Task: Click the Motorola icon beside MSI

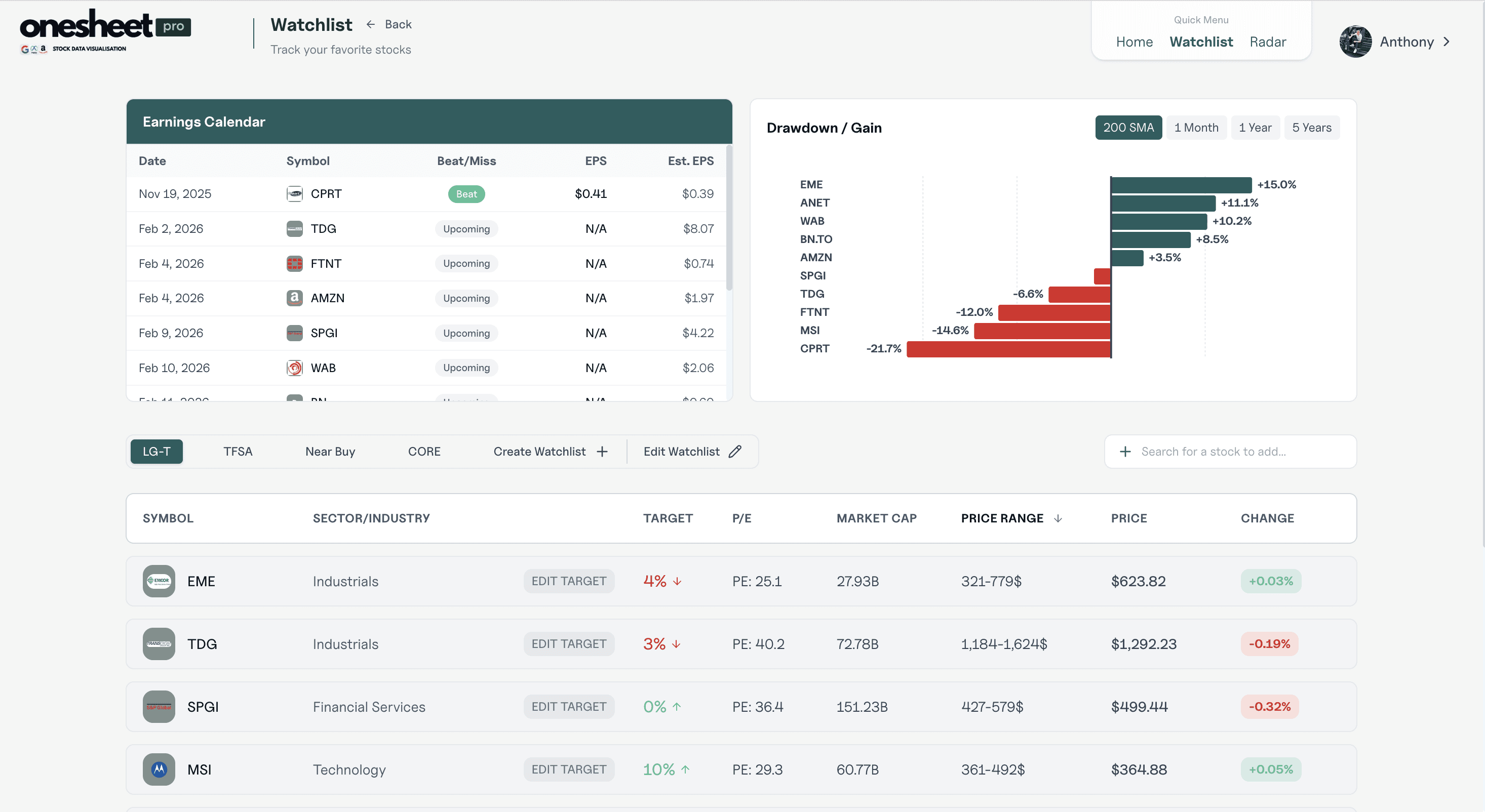Action: pos(159,769)
